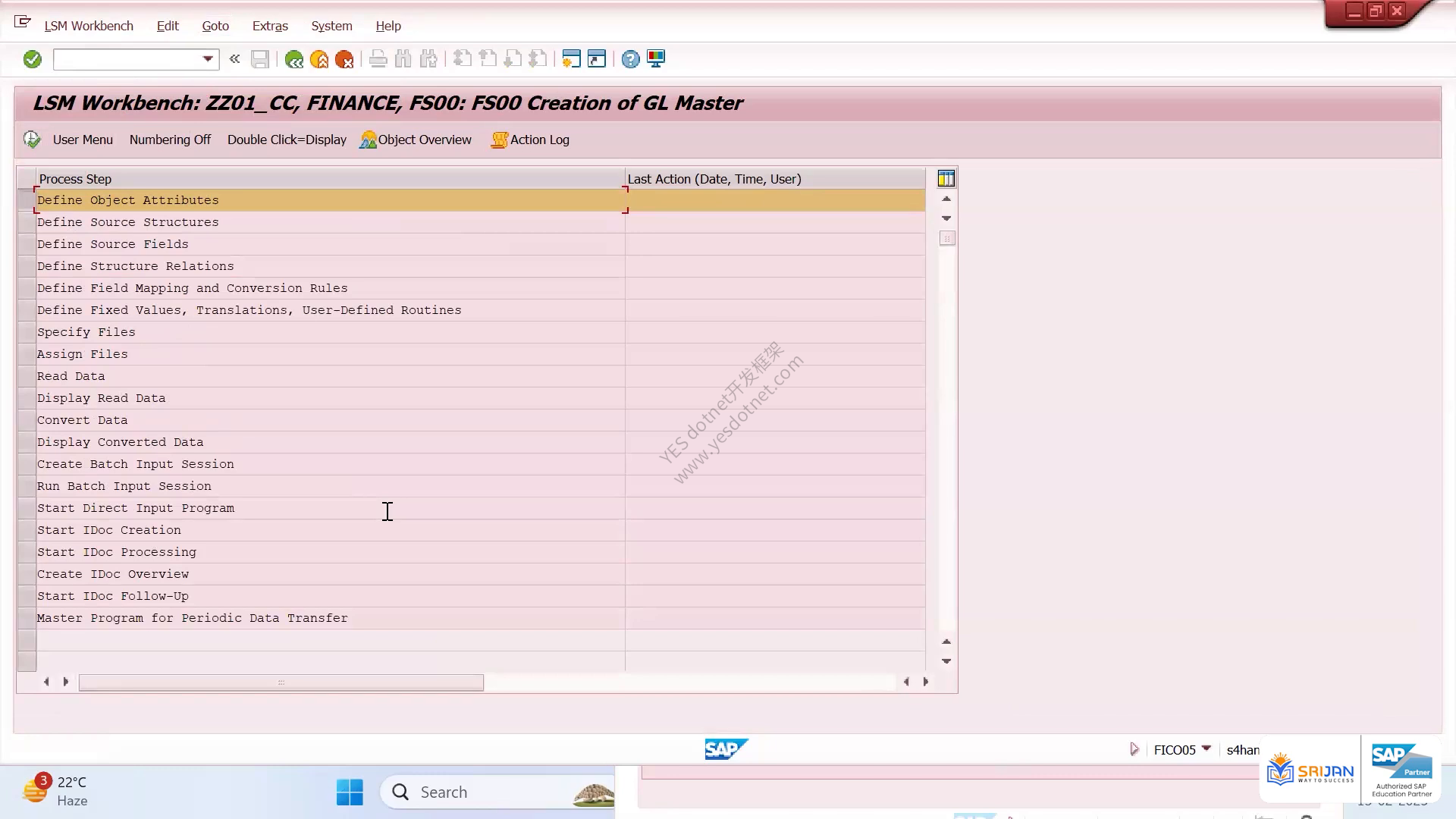Open the Extras menu
The width and height of the screenshot is (1456, 819).
click(x=270, y=26)
